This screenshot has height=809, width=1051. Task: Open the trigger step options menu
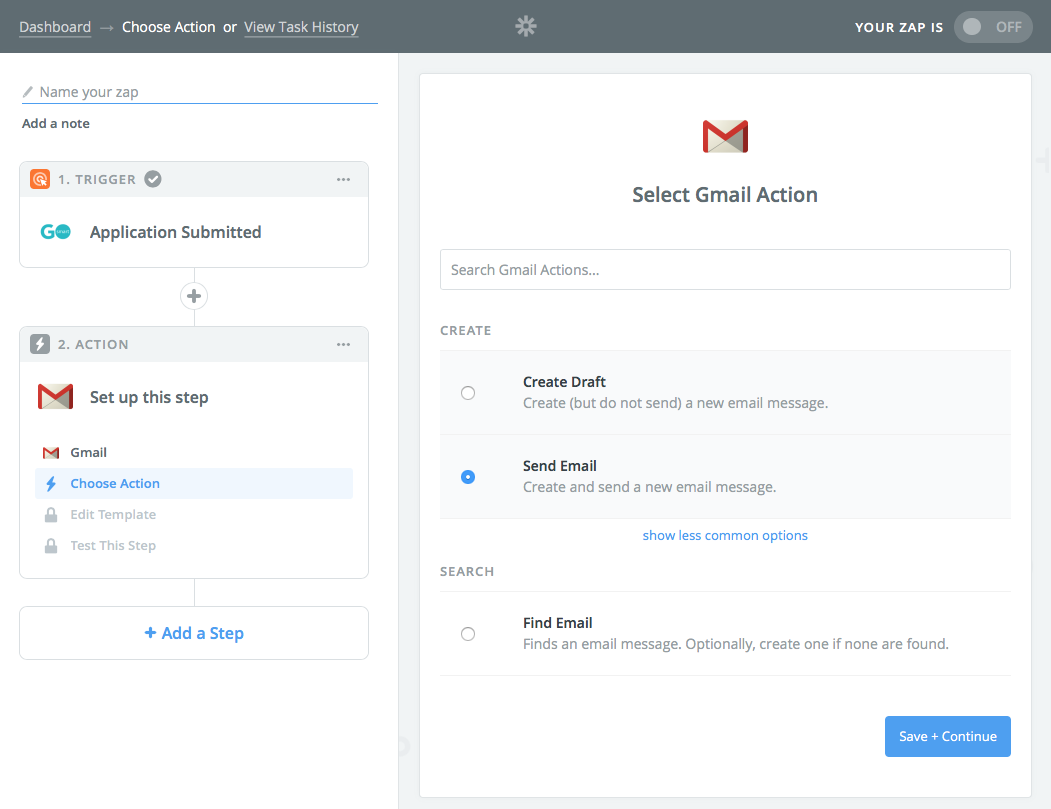[x=343, y=179]
